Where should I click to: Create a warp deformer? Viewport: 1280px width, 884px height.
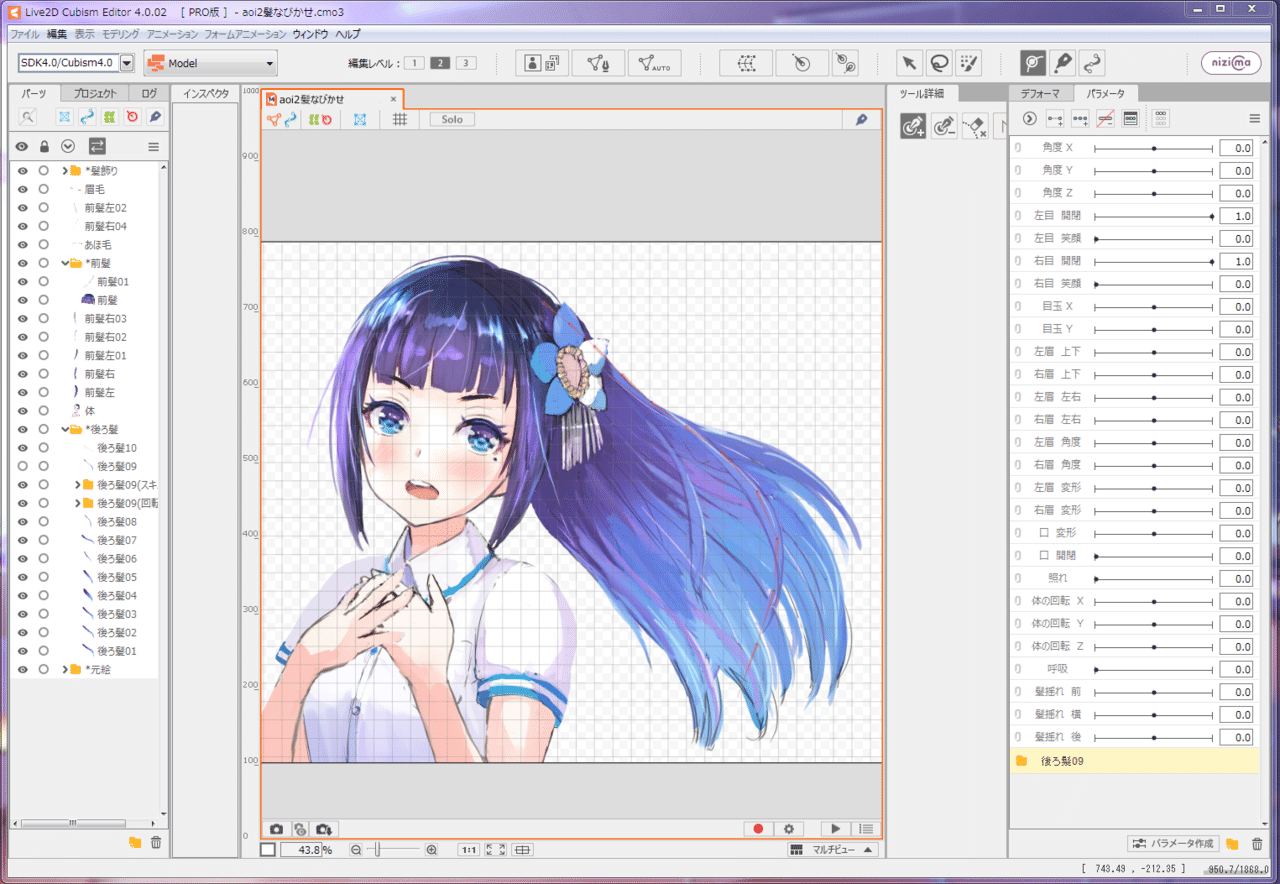click(x=745, y=63)
